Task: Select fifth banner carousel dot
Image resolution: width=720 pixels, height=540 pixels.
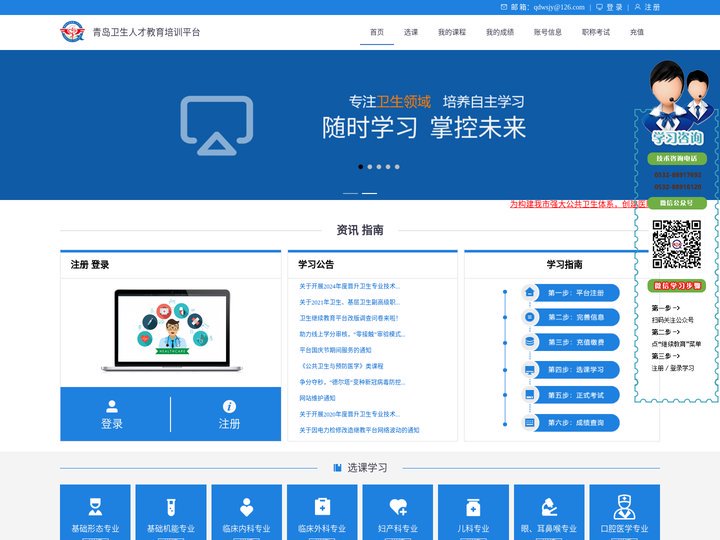Action: tap(397, 167)
